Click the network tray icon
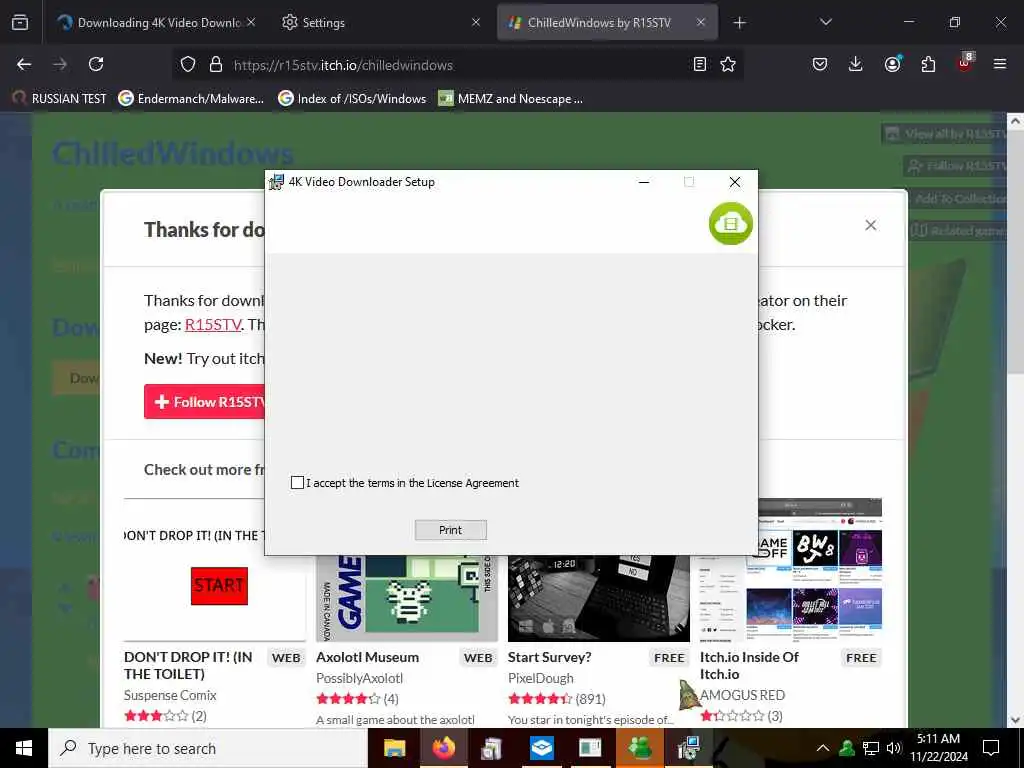The image size is (1024, 768). (871, 748)
